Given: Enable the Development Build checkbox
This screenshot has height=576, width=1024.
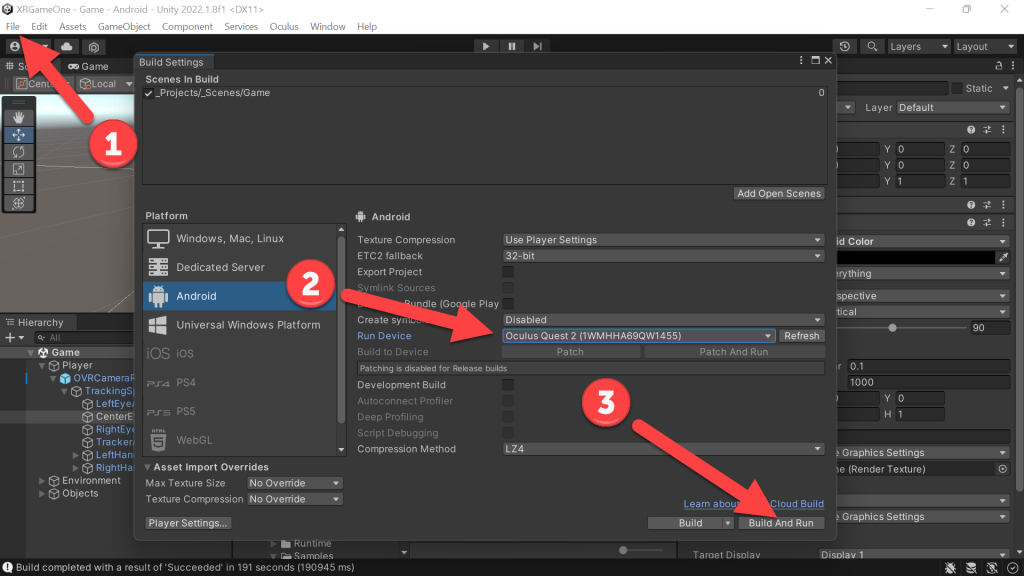Looking at the screenshot, I should pos(507,385).
